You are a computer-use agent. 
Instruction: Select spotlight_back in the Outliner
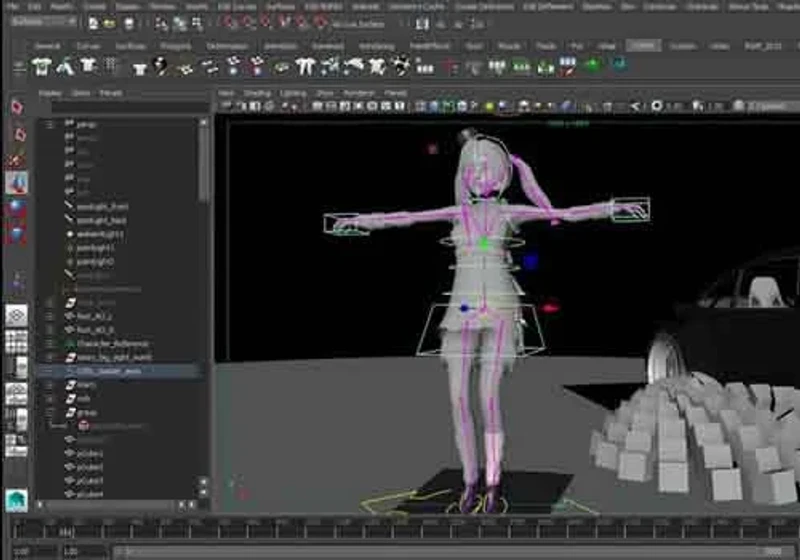(101, 221)
